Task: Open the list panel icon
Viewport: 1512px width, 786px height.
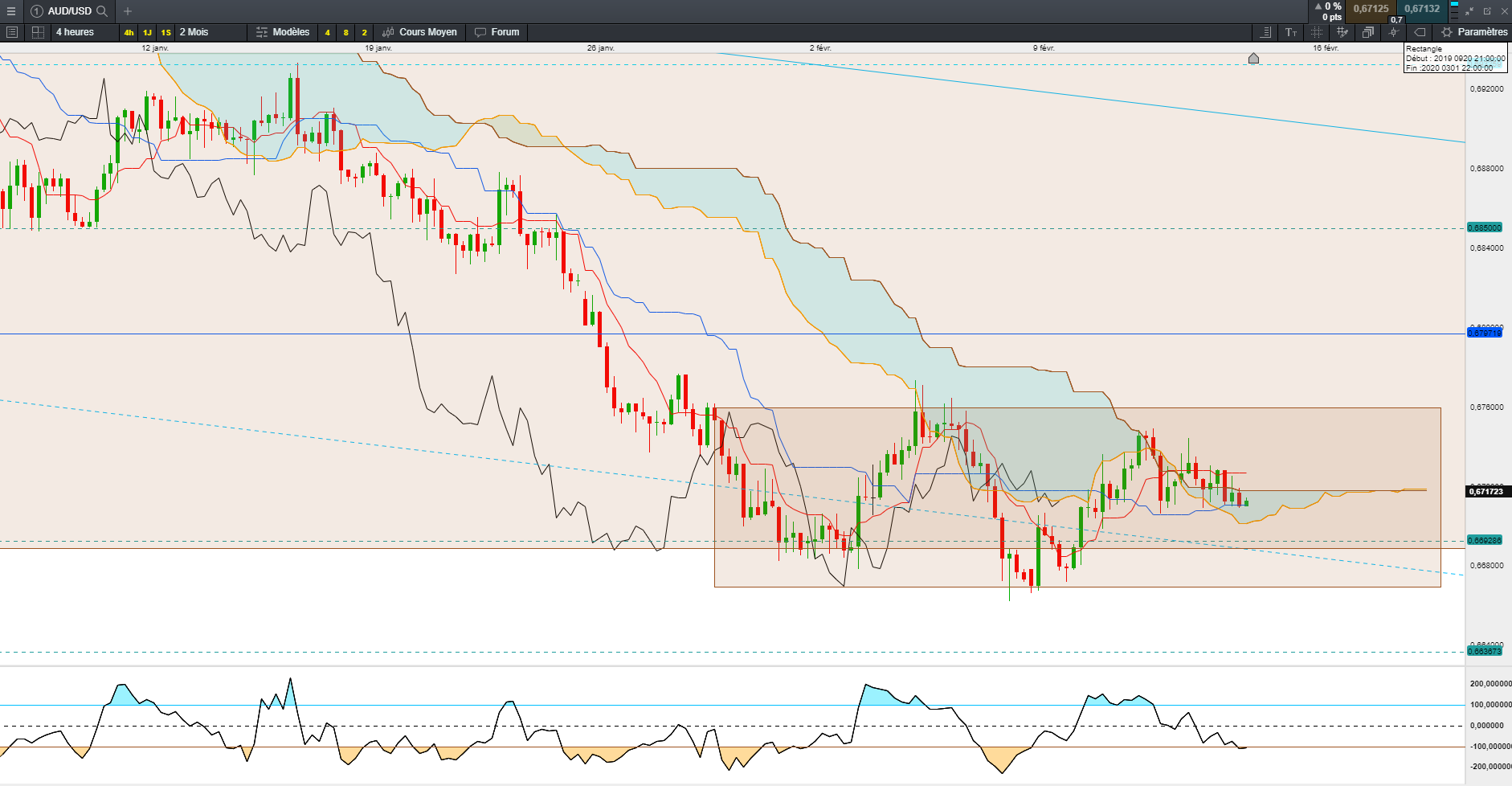Action: click(12, 32)
